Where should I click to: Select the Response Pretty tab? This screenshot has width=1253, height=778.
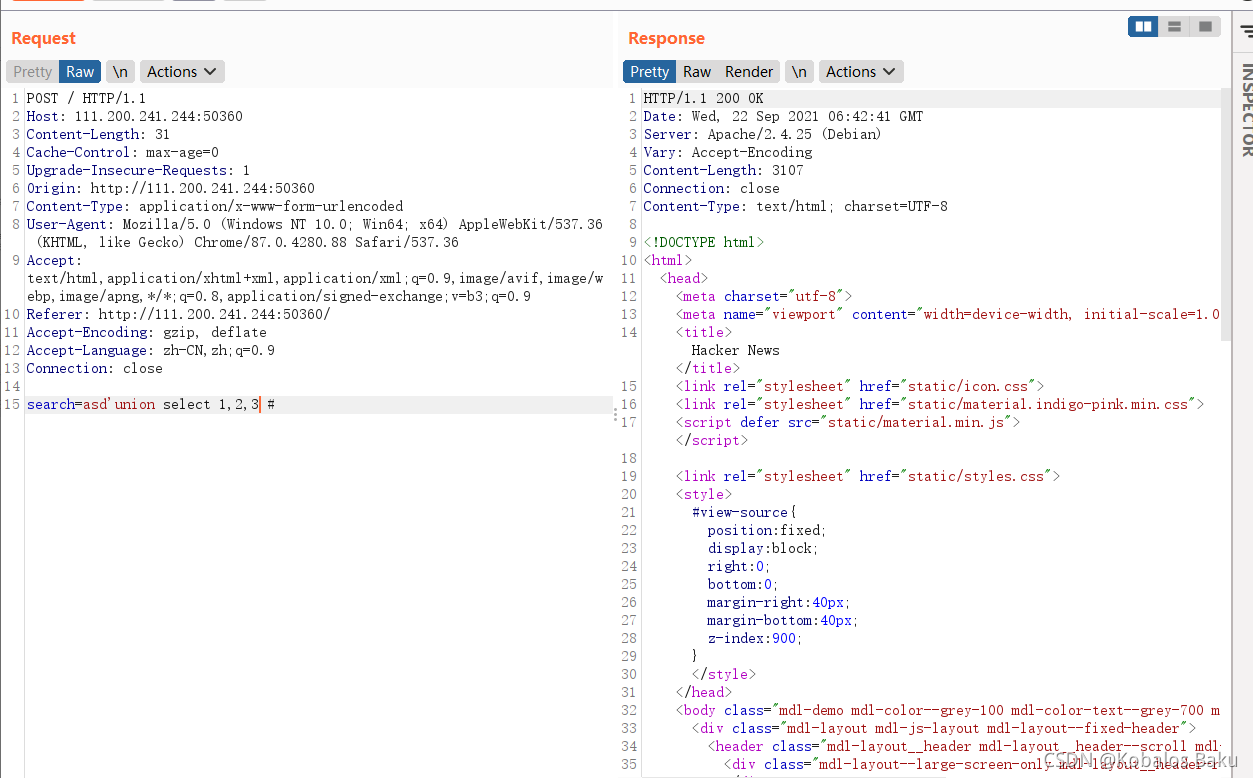click(x=650, y=72)
